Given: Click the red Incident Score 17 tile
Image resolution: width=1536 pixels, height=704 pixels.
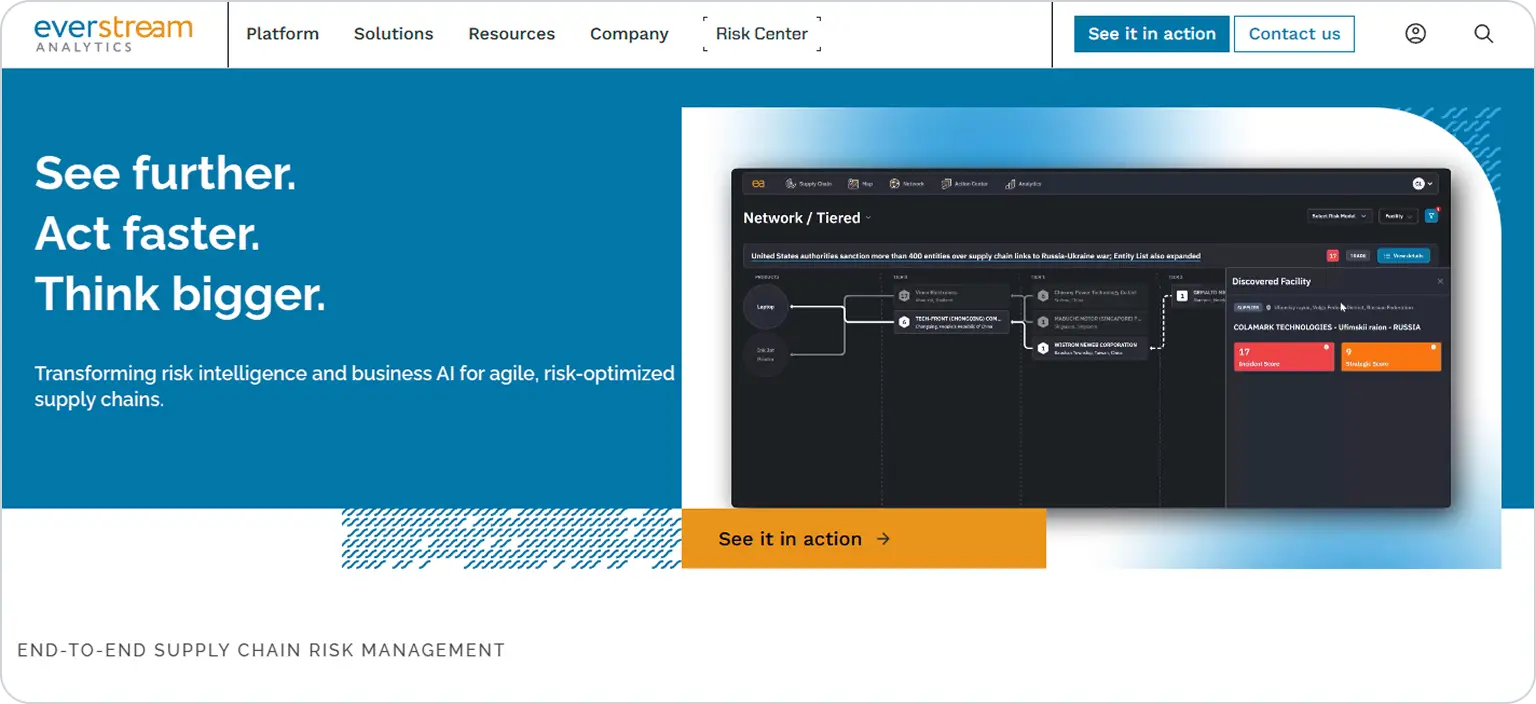Looking at the screenshot, I should (x=1284, y=357).
